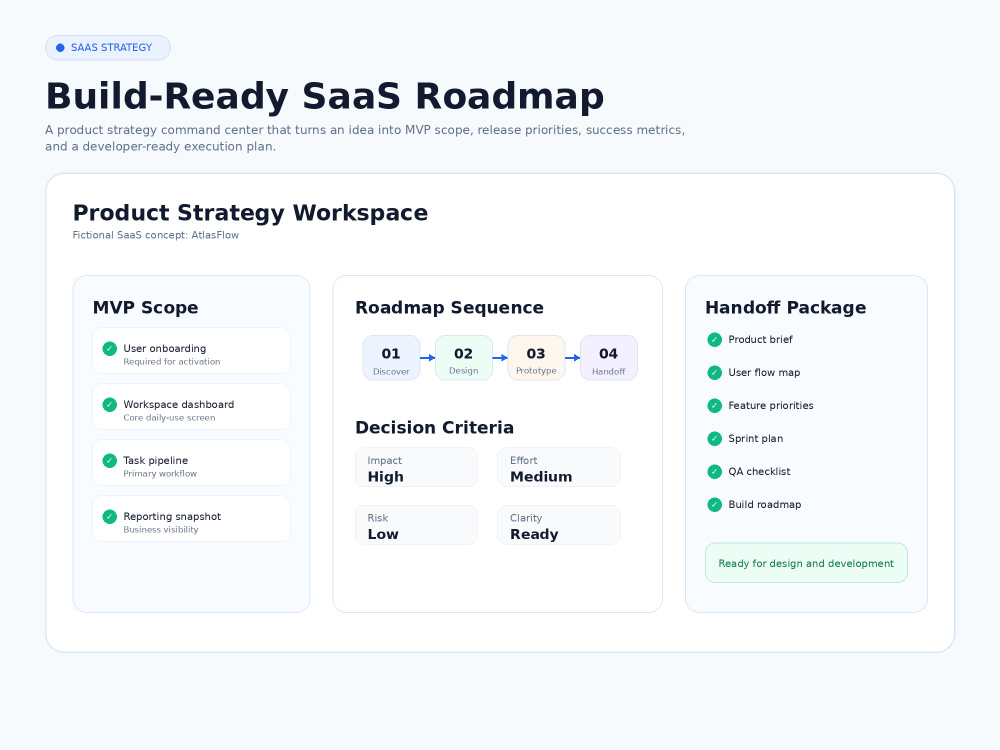The width and height of the screenshot is (1000, 750).
Task: Click the MVP Scope heading
Action: point(145,308)
